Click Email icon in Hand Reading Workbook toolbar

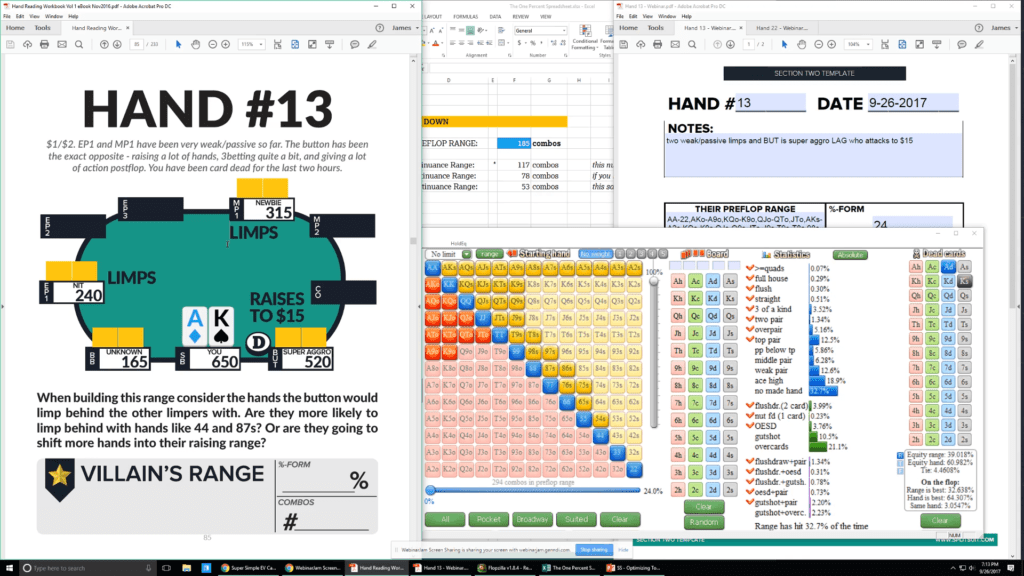click(x=61, y=44)
